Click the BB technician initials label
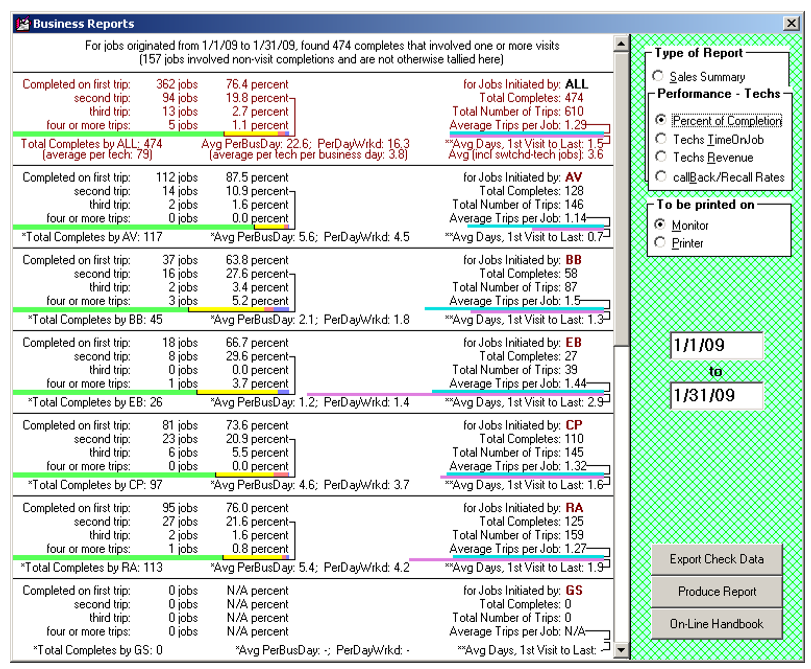This screenshot has width=811, height=669. click(x=574, y=258)
